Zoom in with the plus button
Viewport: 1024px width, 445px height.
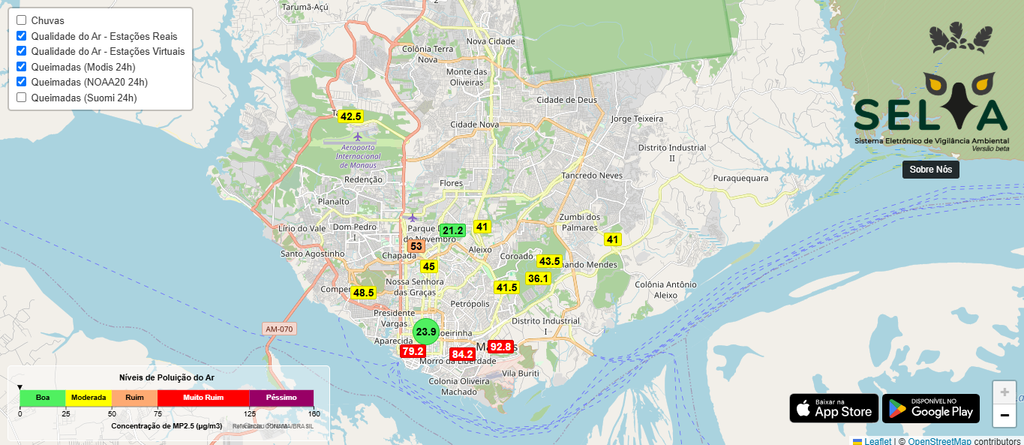[1004, 392]
